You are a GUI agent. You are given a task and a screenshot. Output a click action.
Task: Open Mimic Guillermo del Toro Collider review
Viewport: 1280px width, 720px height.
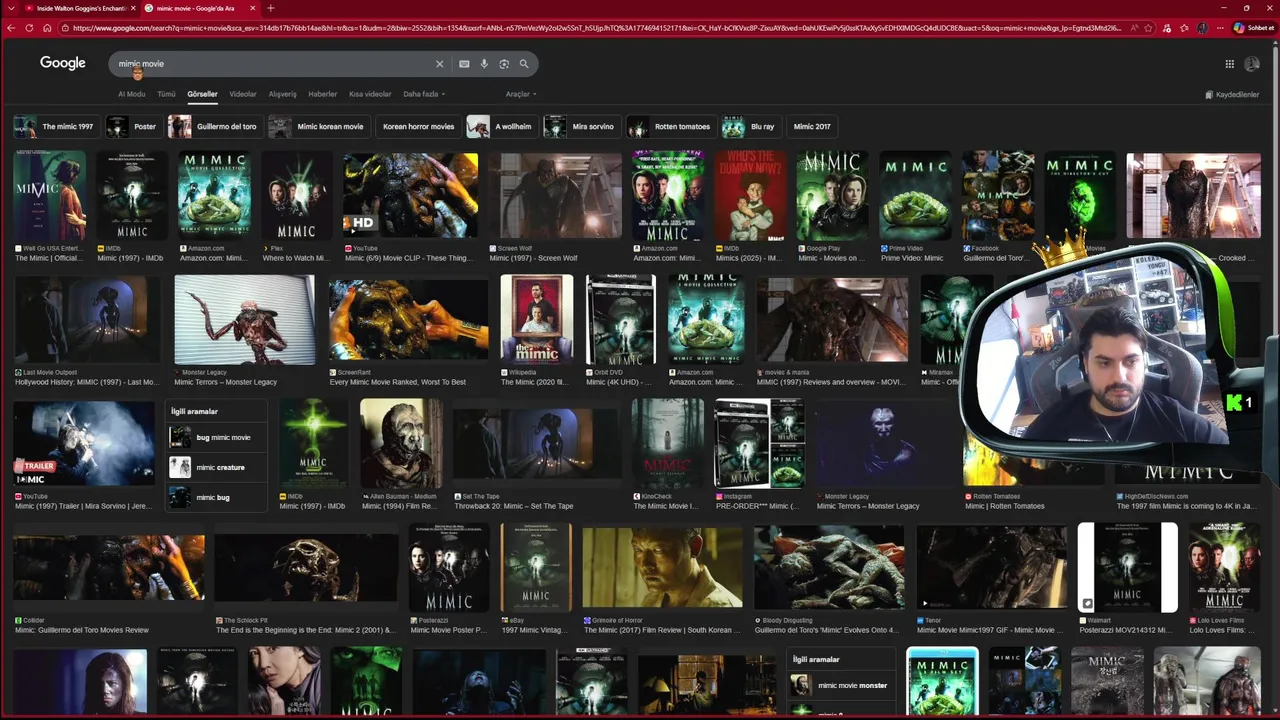[109, 567]
